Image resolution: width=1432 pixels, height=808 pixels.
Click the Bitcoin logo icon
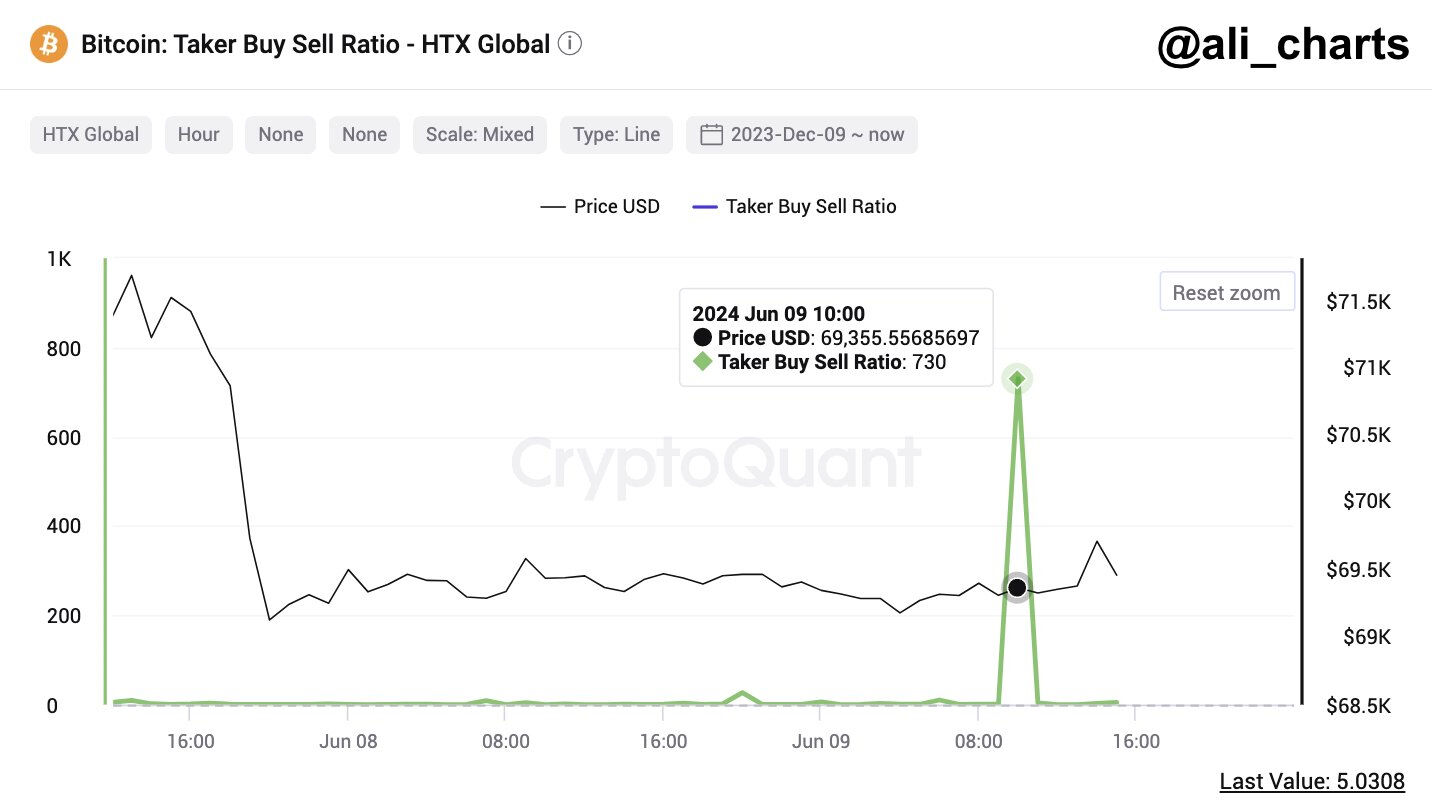tap(49, 45)
